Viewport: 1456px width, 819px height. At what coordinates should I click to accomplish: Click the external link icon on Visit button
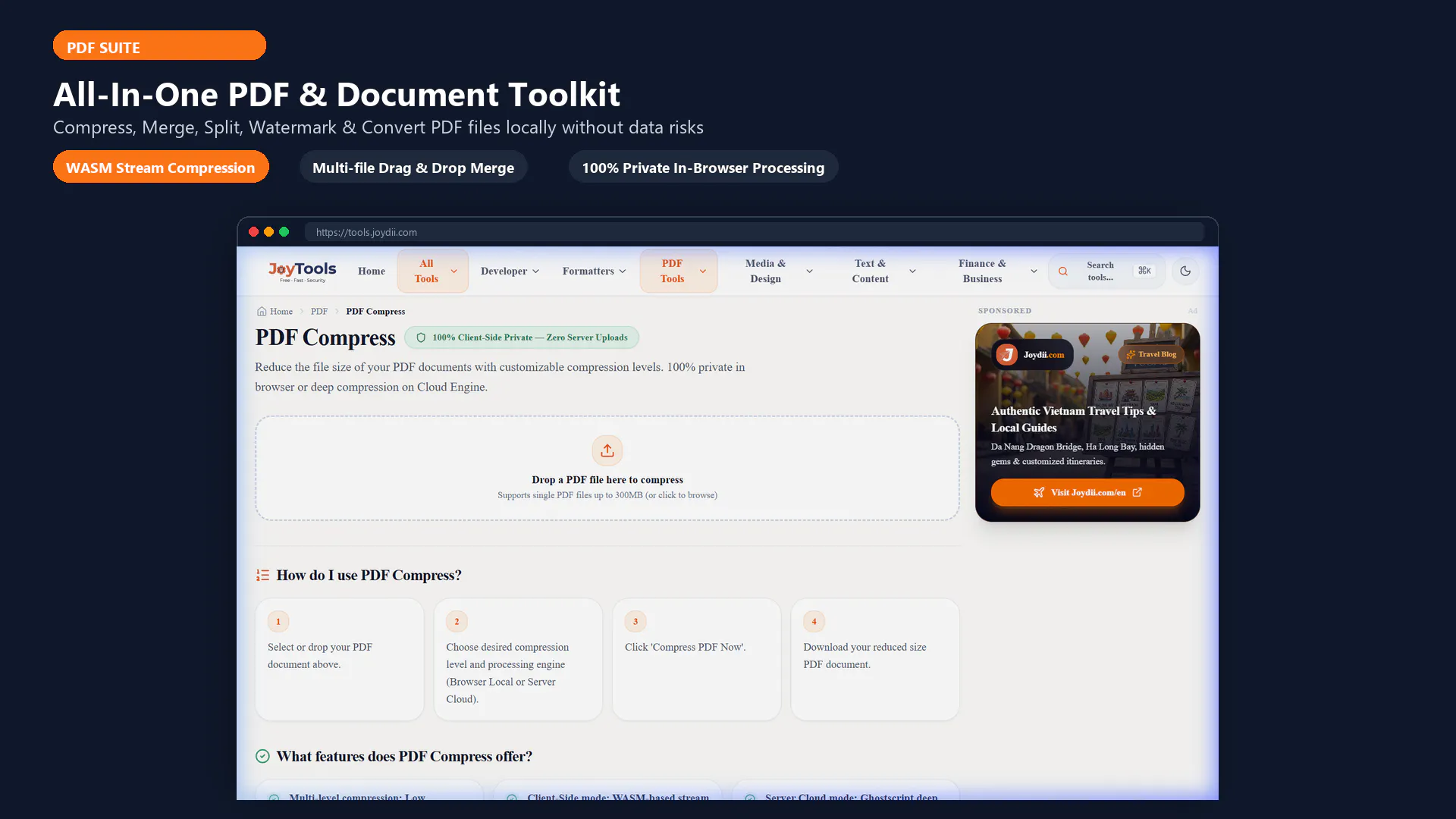pos(1137,493)
